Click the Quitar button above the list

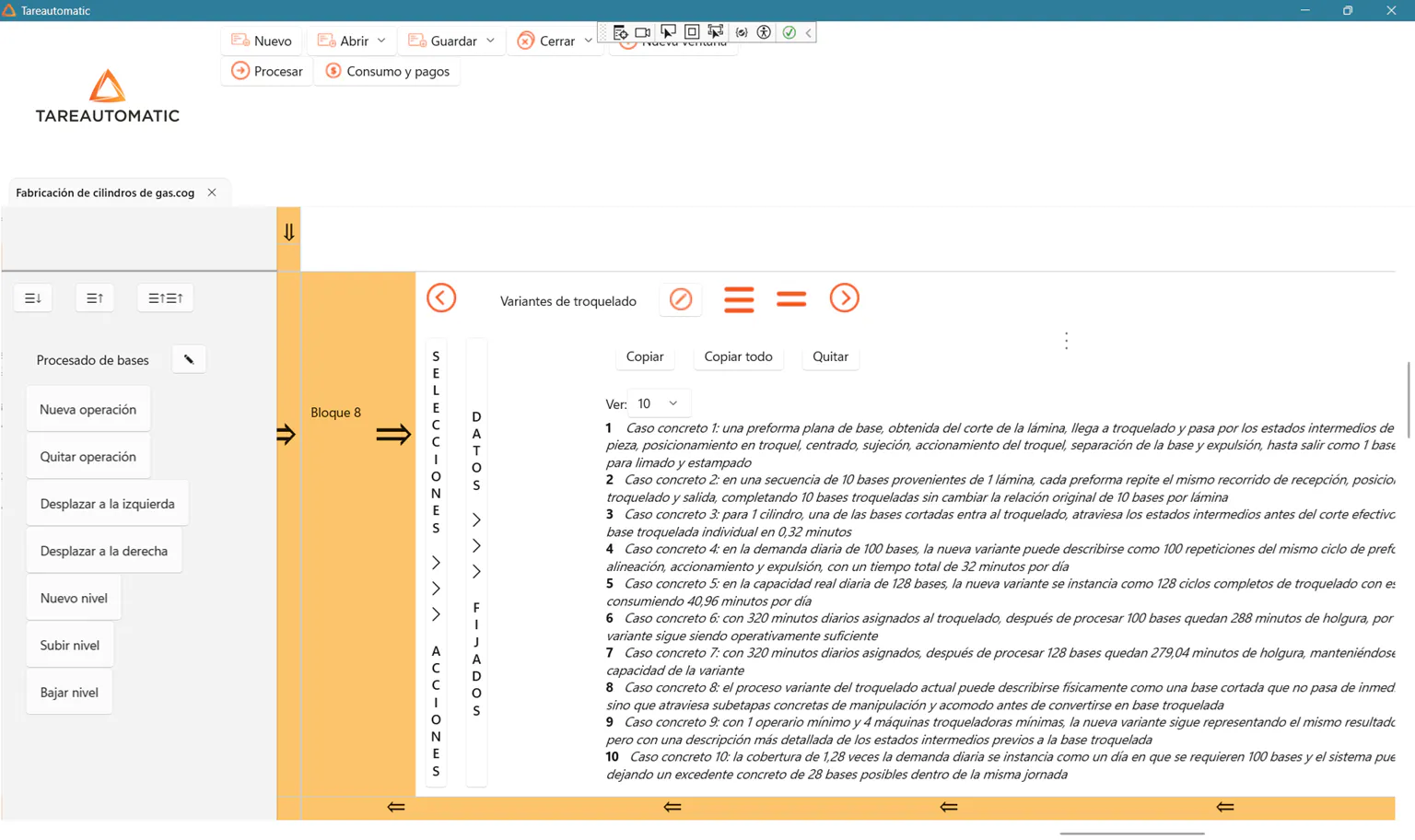(831, 356)
